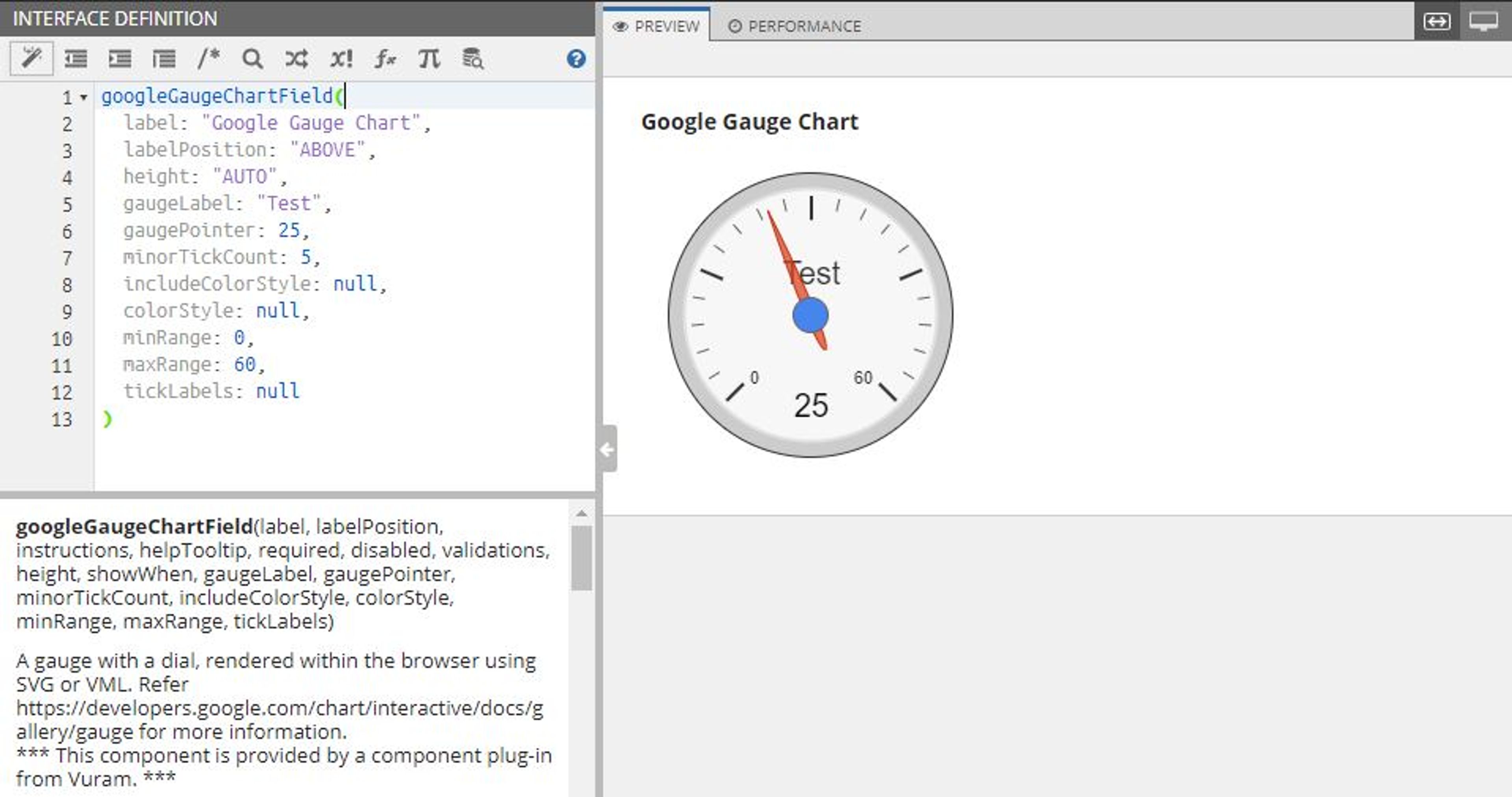
Task: Click the closing parenthesis on line 13
Action: (x=107, y=419)
